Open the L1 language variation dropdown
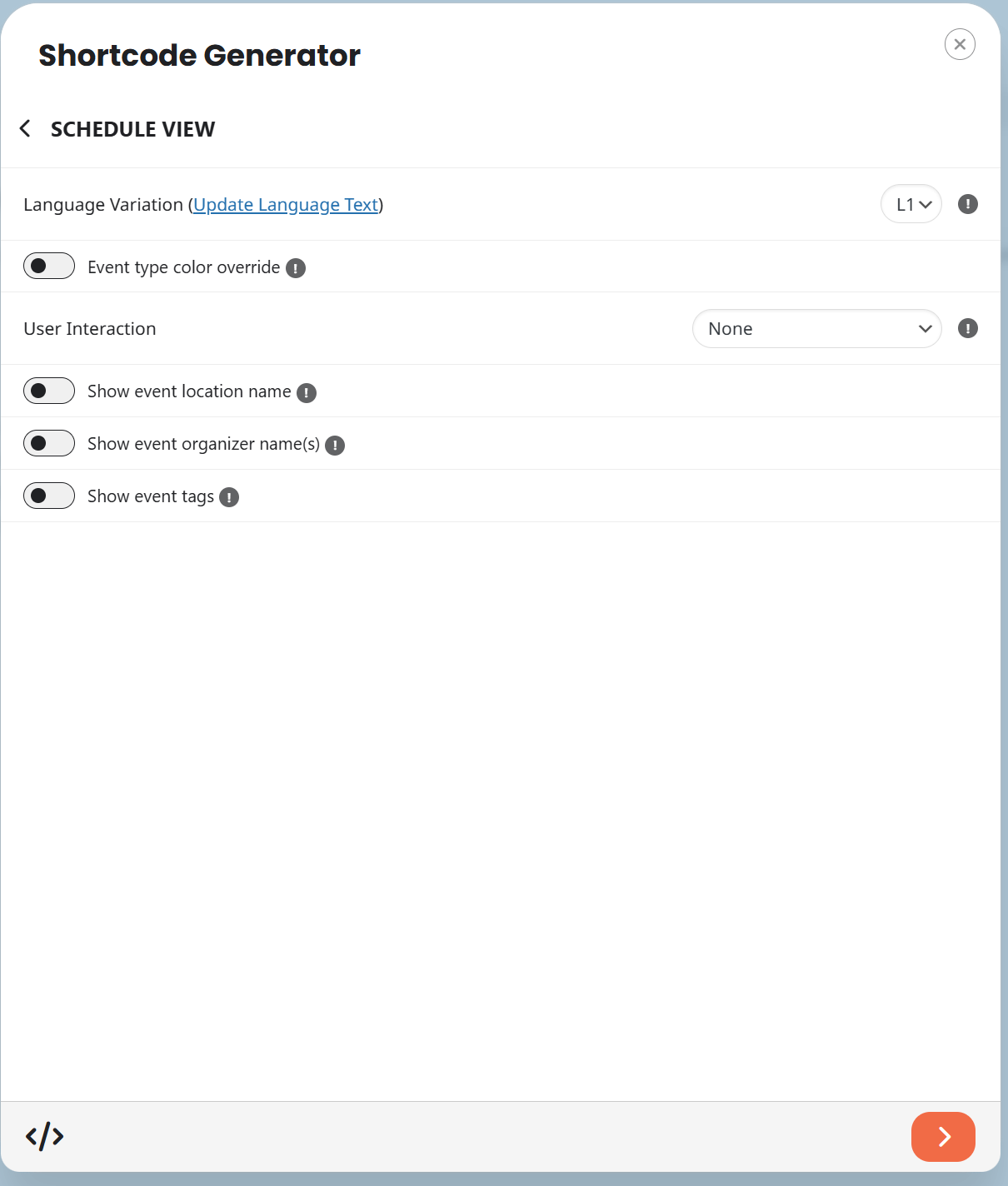Viewport: 1008px width, 1186px height. [x=911, y=204]
